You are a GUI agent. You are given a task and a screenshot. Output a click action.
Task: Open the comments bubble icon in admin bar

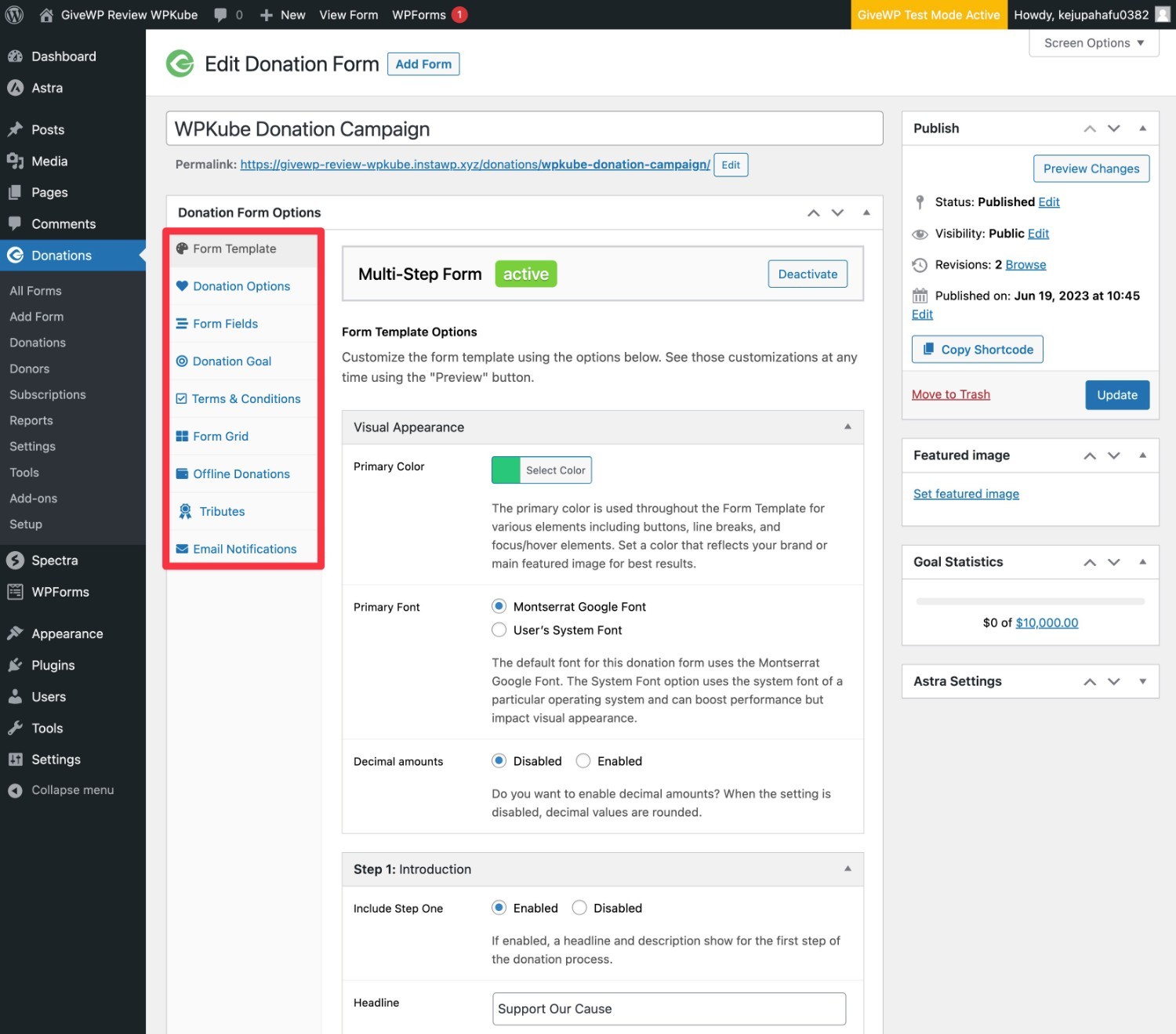point(221,15)
